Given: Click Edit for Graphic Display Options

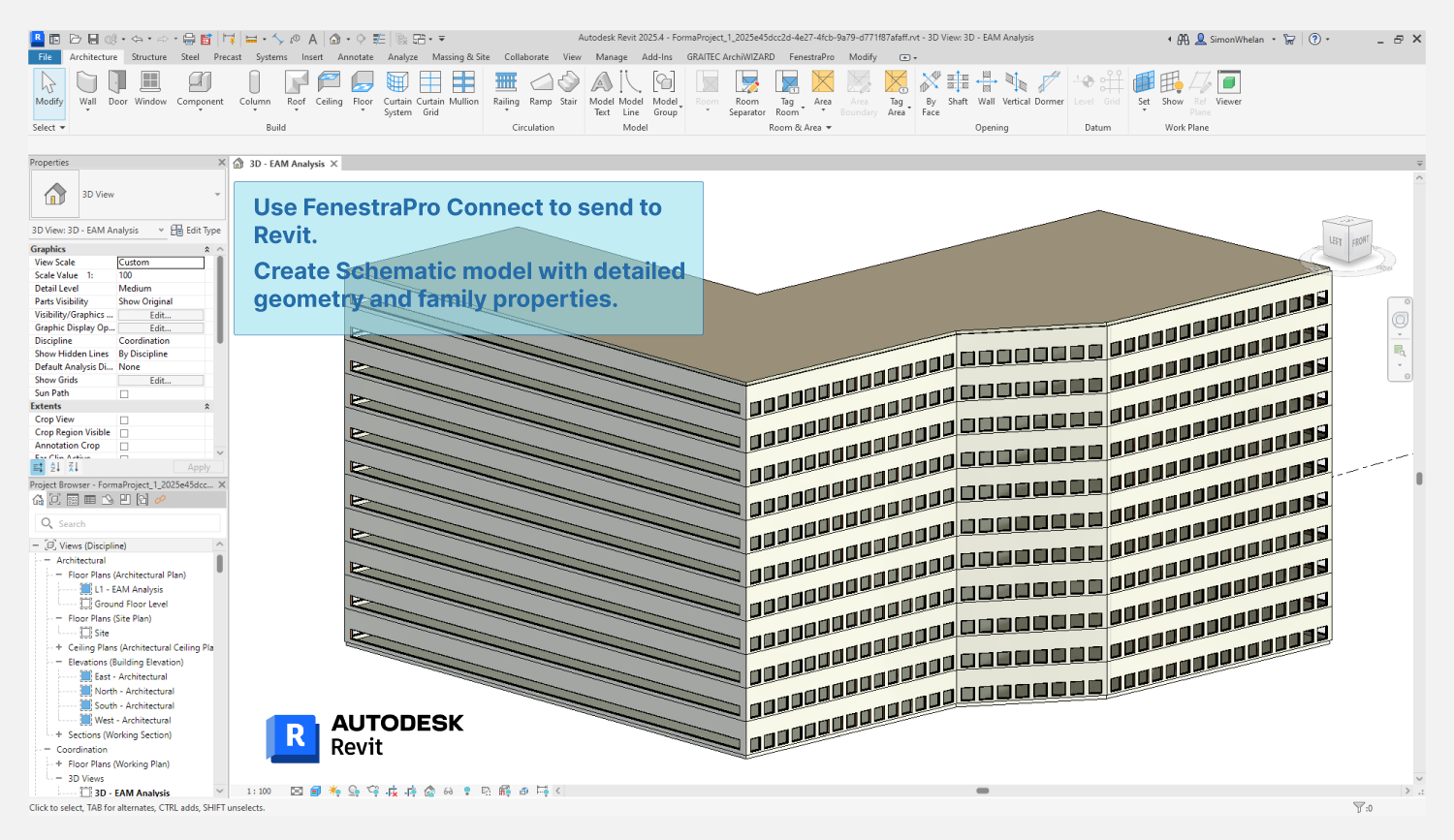Looking at the screenshot, I should click(160, 328).
